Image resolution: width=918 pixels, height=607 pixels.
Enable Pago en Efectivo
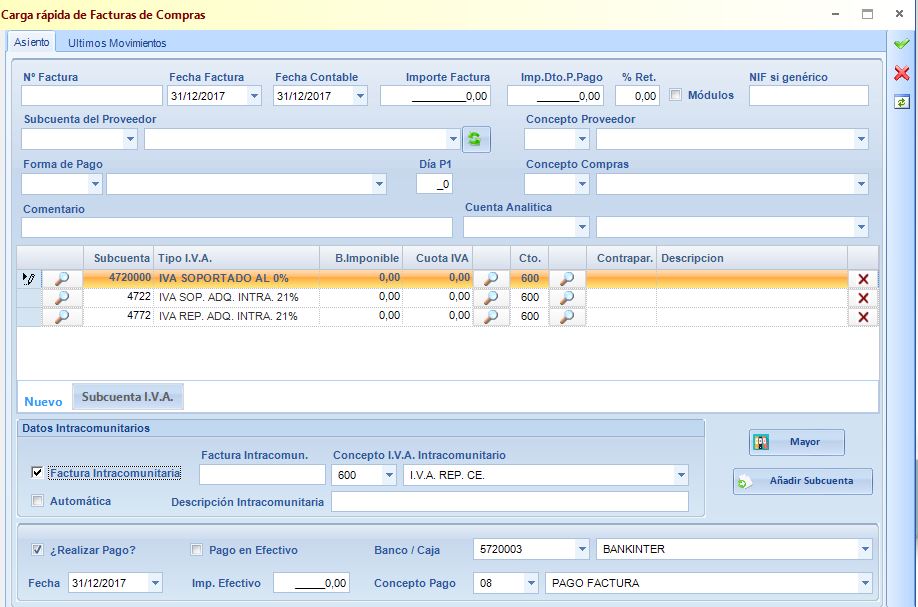tap(197, 550)
